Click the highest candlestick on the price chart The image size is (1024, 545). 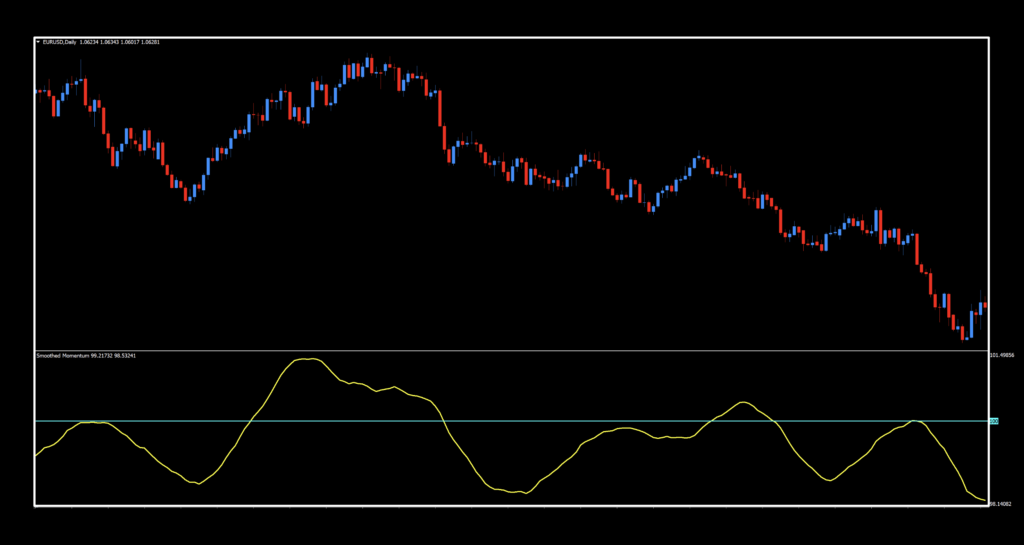coord(369,64)
